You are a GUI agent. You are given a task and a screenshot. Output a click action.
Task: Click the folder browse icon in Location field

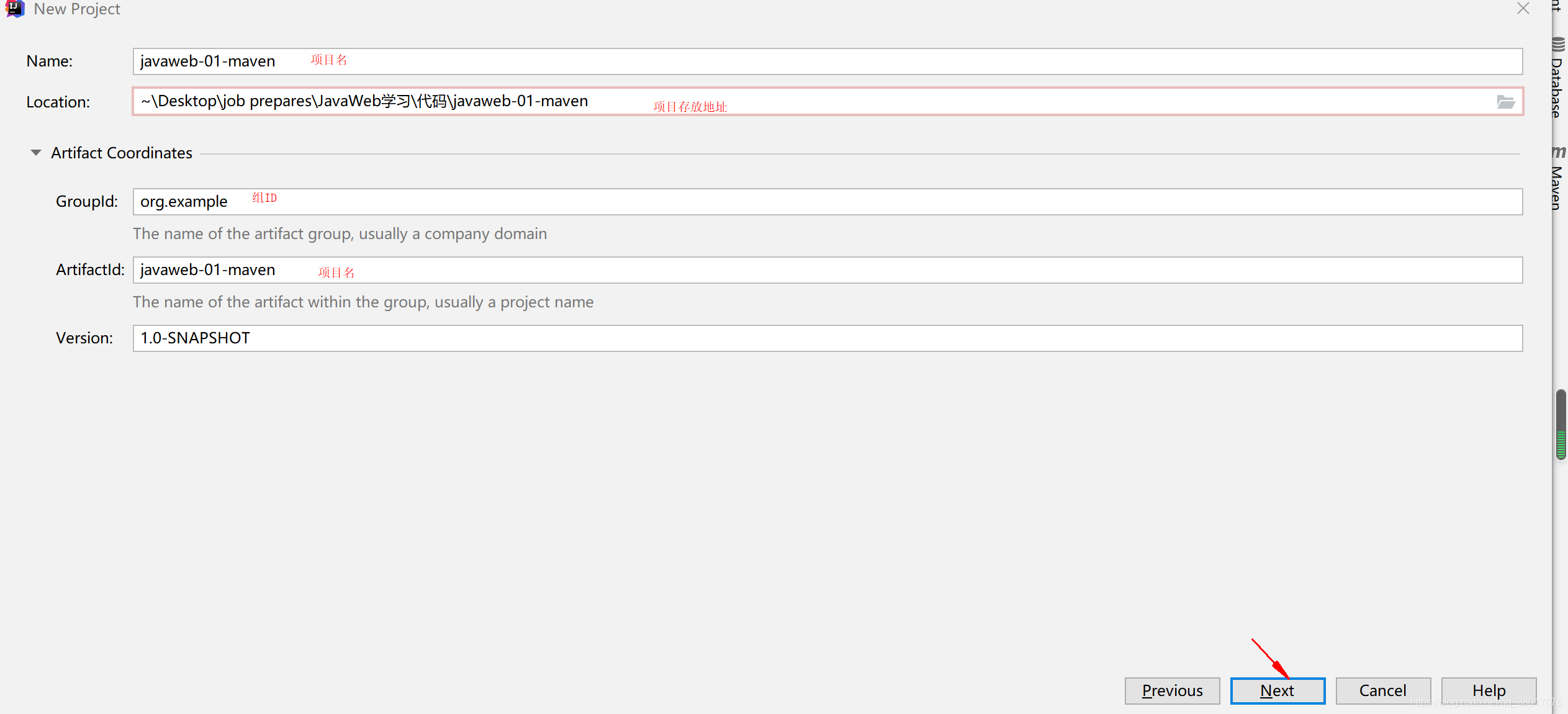tap(1505, 102)
